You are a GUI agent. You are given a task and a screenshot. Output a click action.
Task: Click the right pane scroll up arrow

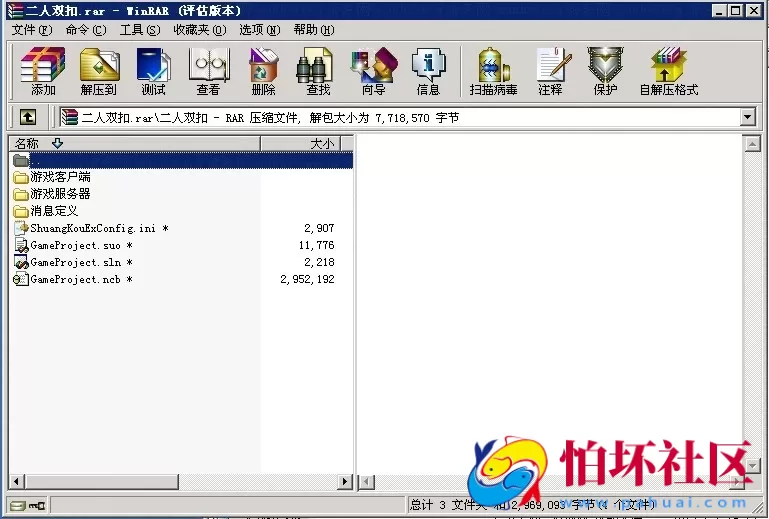tap(752, 144)
